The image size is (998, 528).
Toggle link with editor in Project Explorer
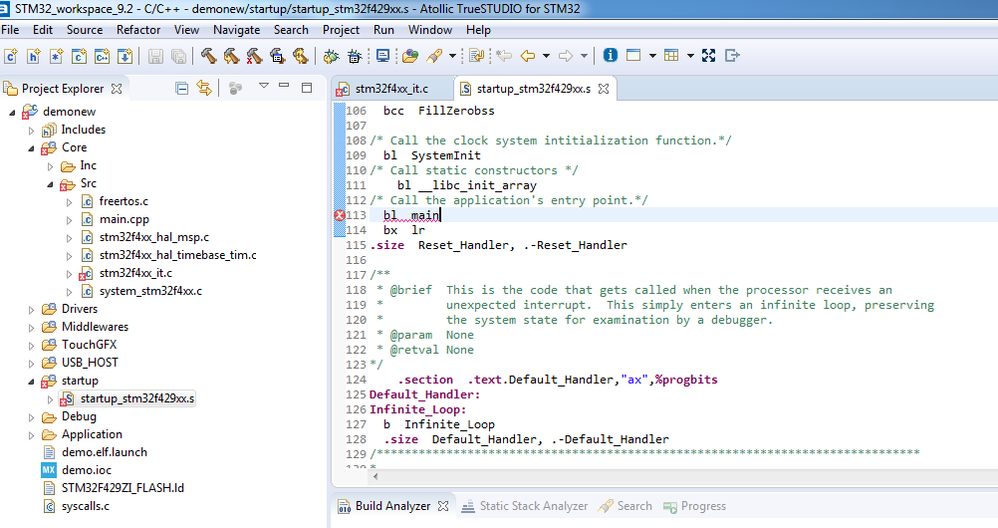(204, 88)
